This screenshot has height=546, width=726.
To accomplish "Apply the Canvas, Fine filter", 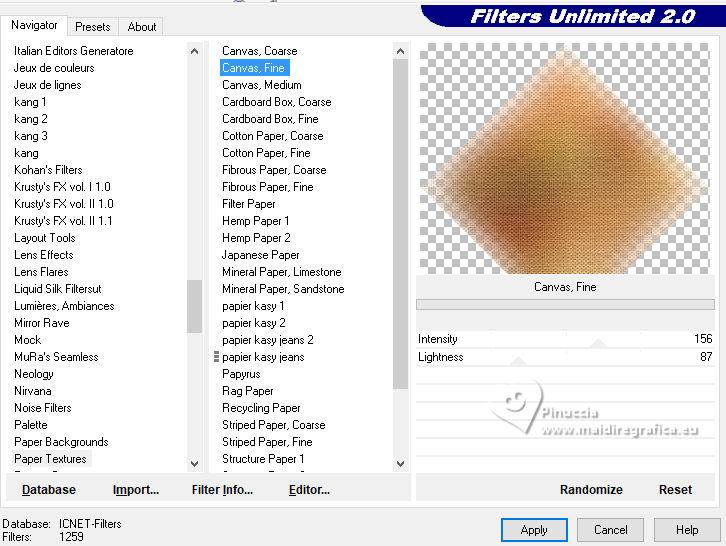I will [x=534, y=530].
